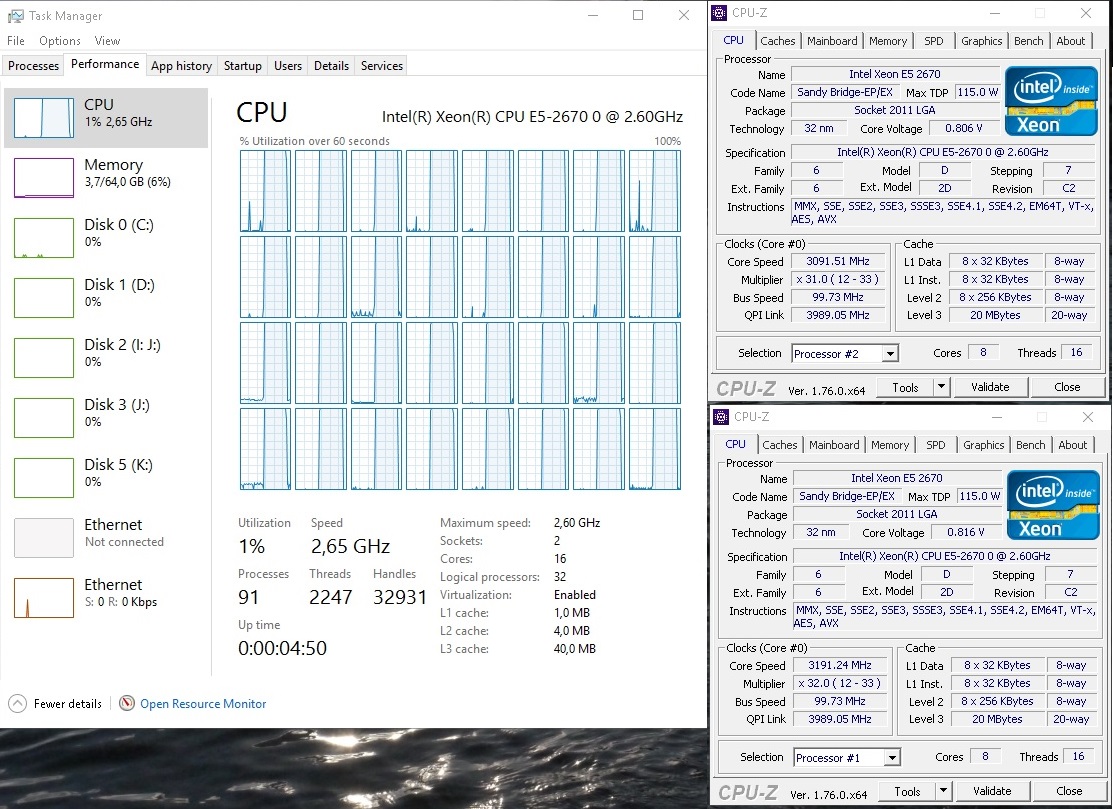Open Mainboard tab in Processor #2 CPU-Z window

[832, 41]
